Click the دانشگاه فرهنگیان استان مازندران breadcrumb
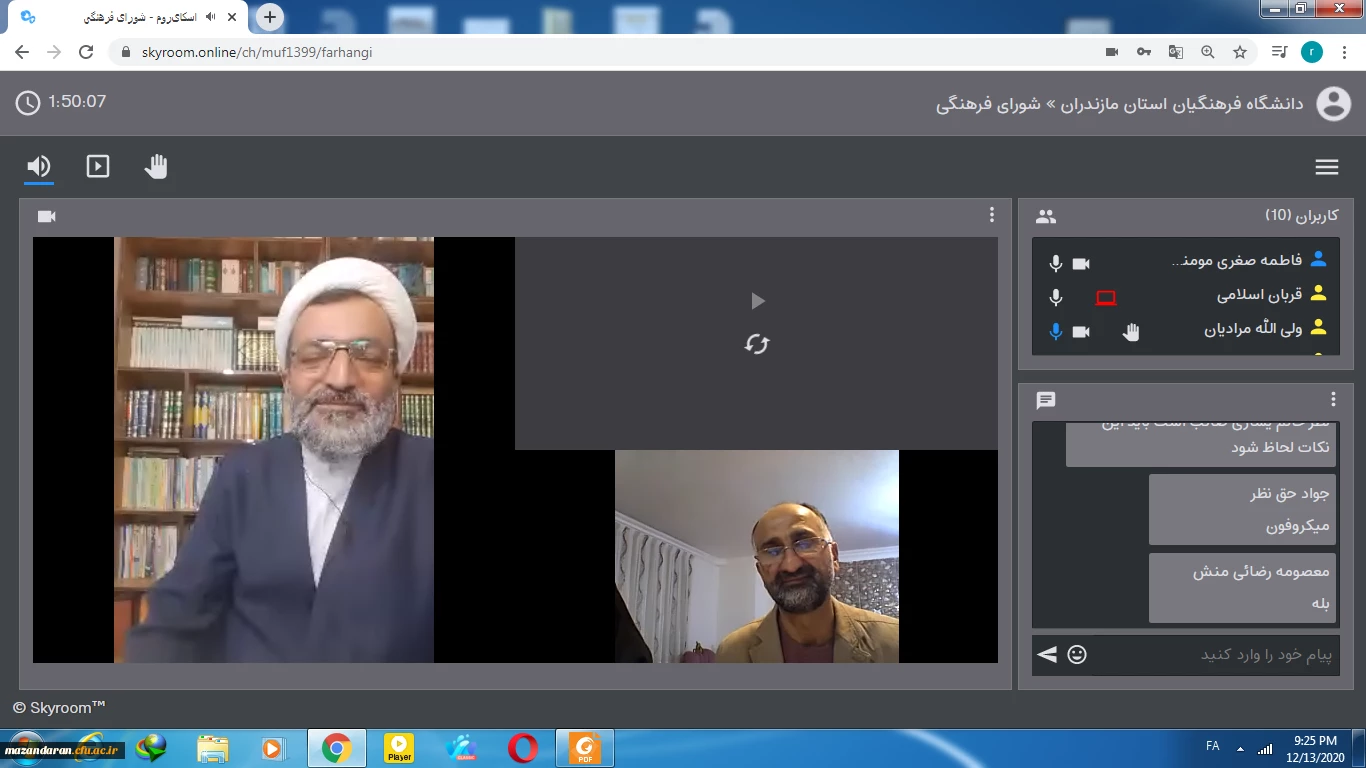1366x768 pixels. (x=1180, y=104)
